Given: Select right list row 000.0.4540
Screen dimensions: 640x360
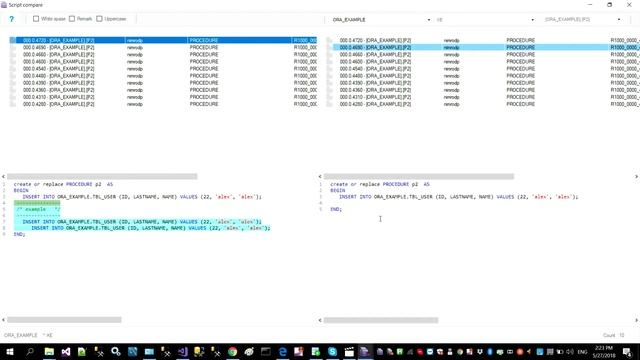Looking at the screenshot, I should pyautogui.click(x=483, y=69).
